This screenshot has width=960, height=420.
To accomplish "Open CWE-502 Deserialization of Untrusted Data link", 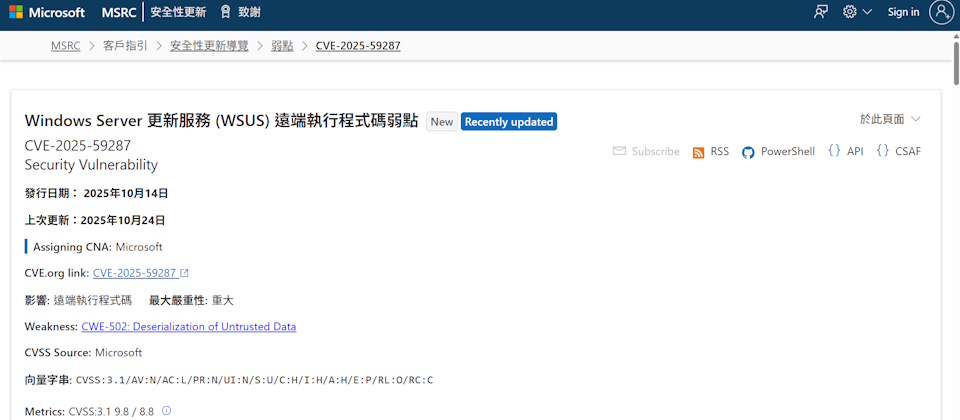I will tap(188, 327).
